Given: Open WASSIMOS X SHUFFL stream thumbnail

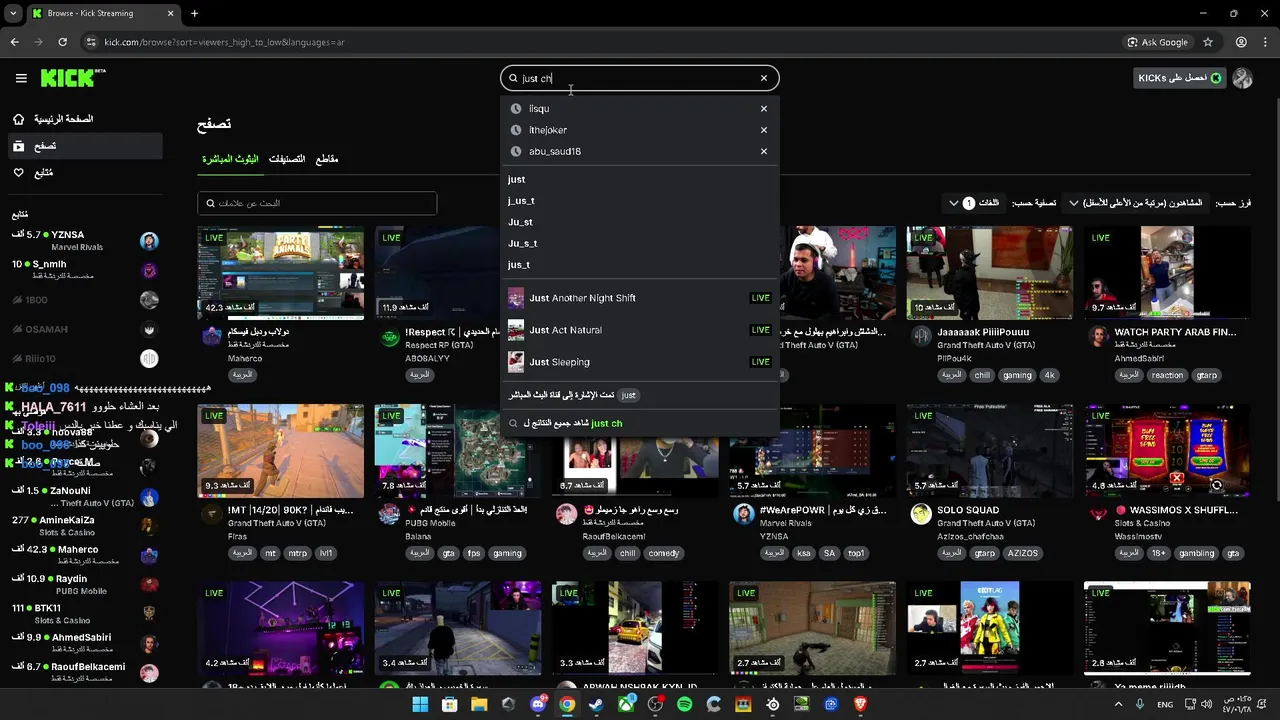Looking at the screenshot, I should pos(1167,451).
